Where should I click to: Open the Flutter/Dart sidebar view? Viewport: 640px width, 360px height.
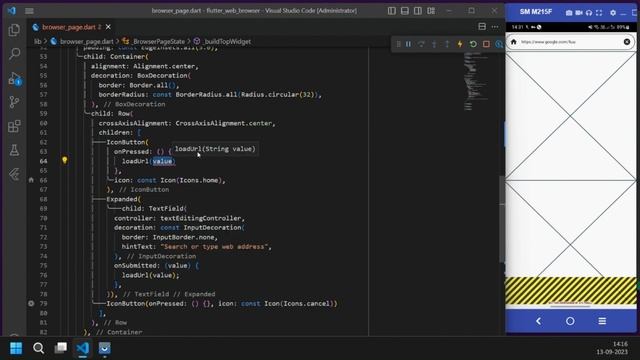(x=14, y=175)
